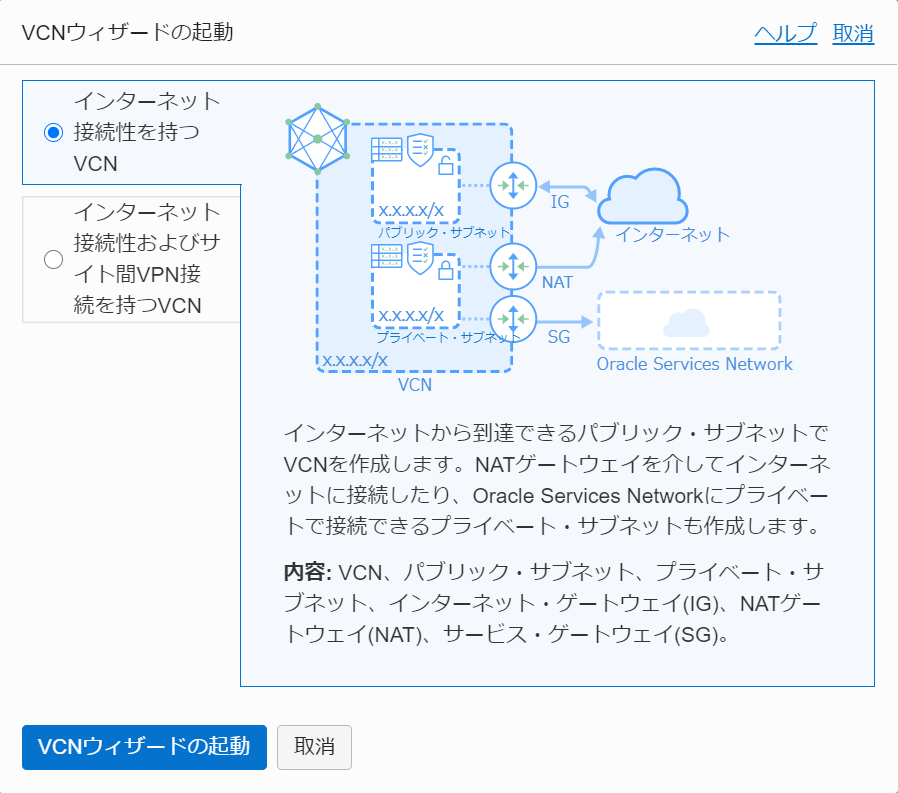Click the route table icon above the public subnet
898x793 pixels.
(x=388, y=150)
